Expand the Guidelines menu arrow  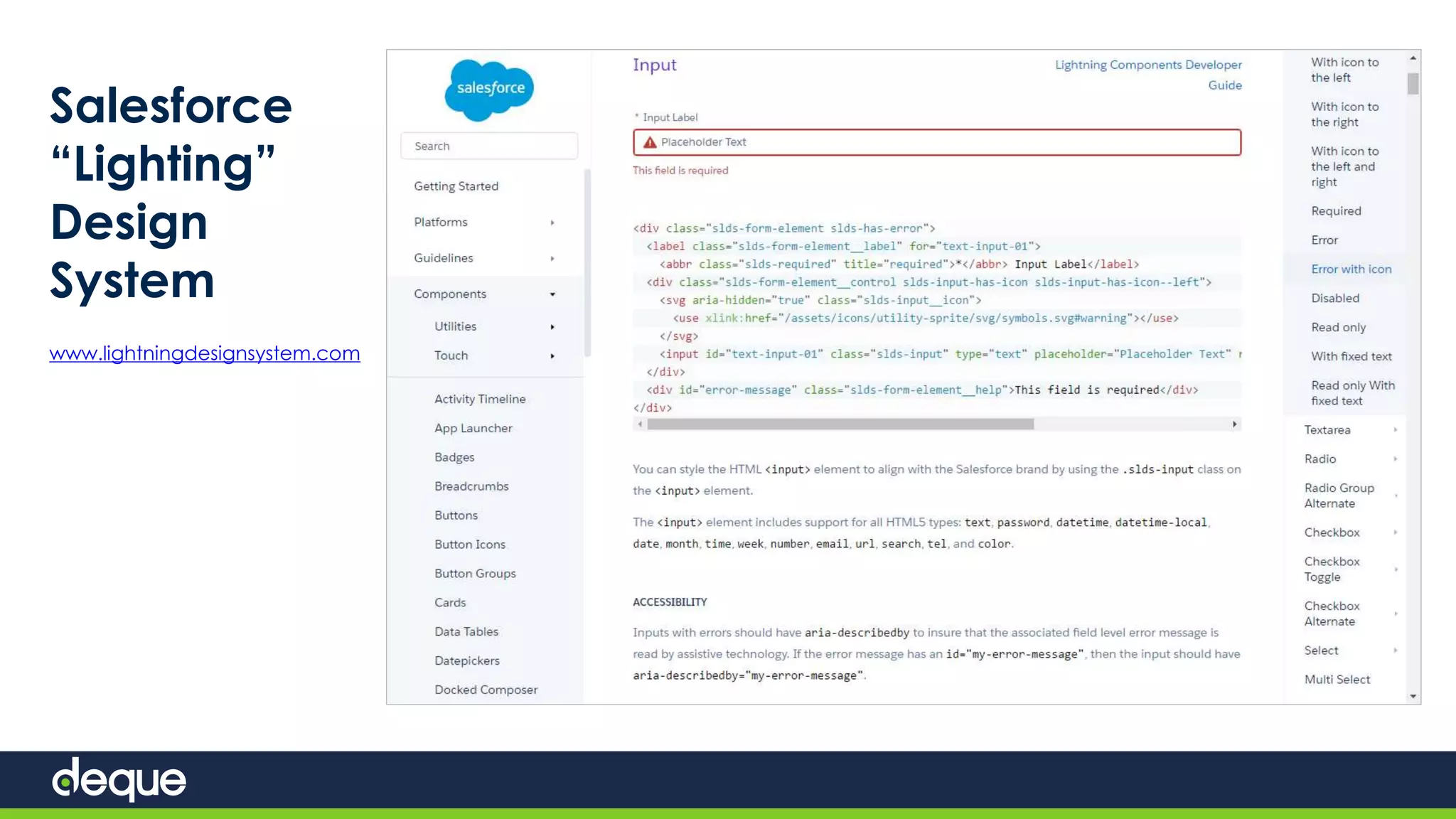tap(552, 258)
